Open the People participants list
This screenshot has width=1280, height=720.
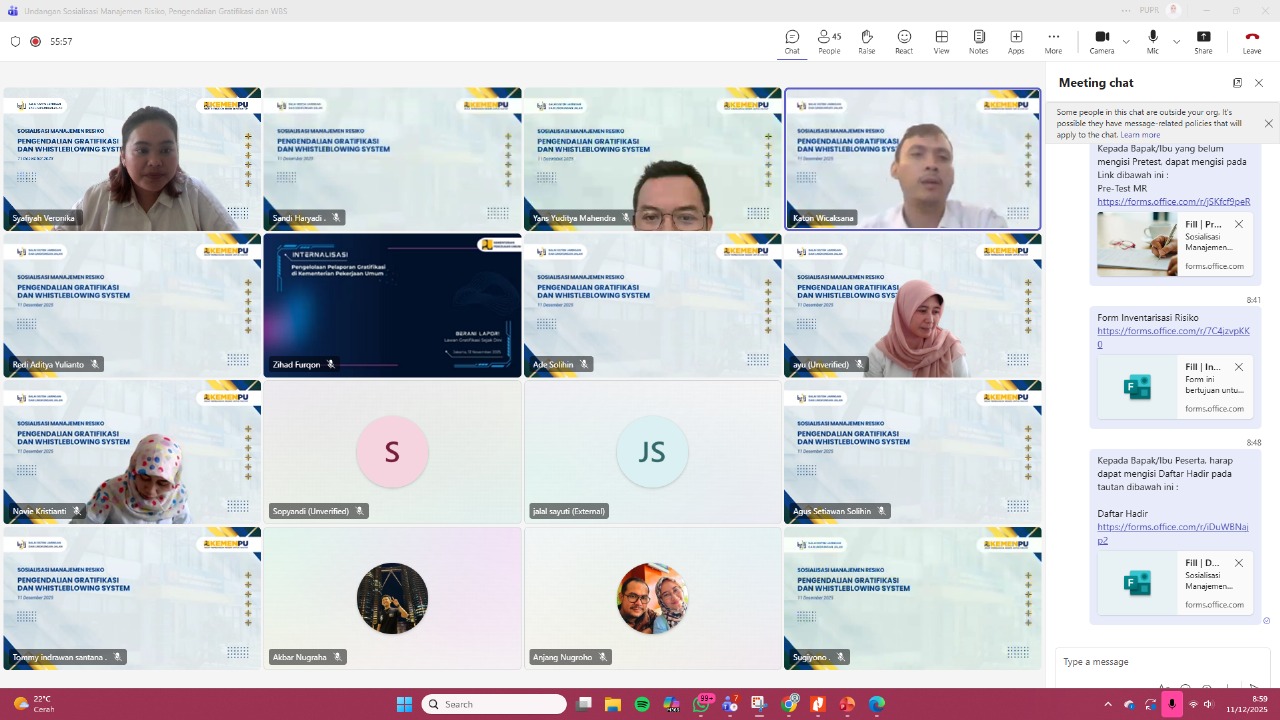829,41
